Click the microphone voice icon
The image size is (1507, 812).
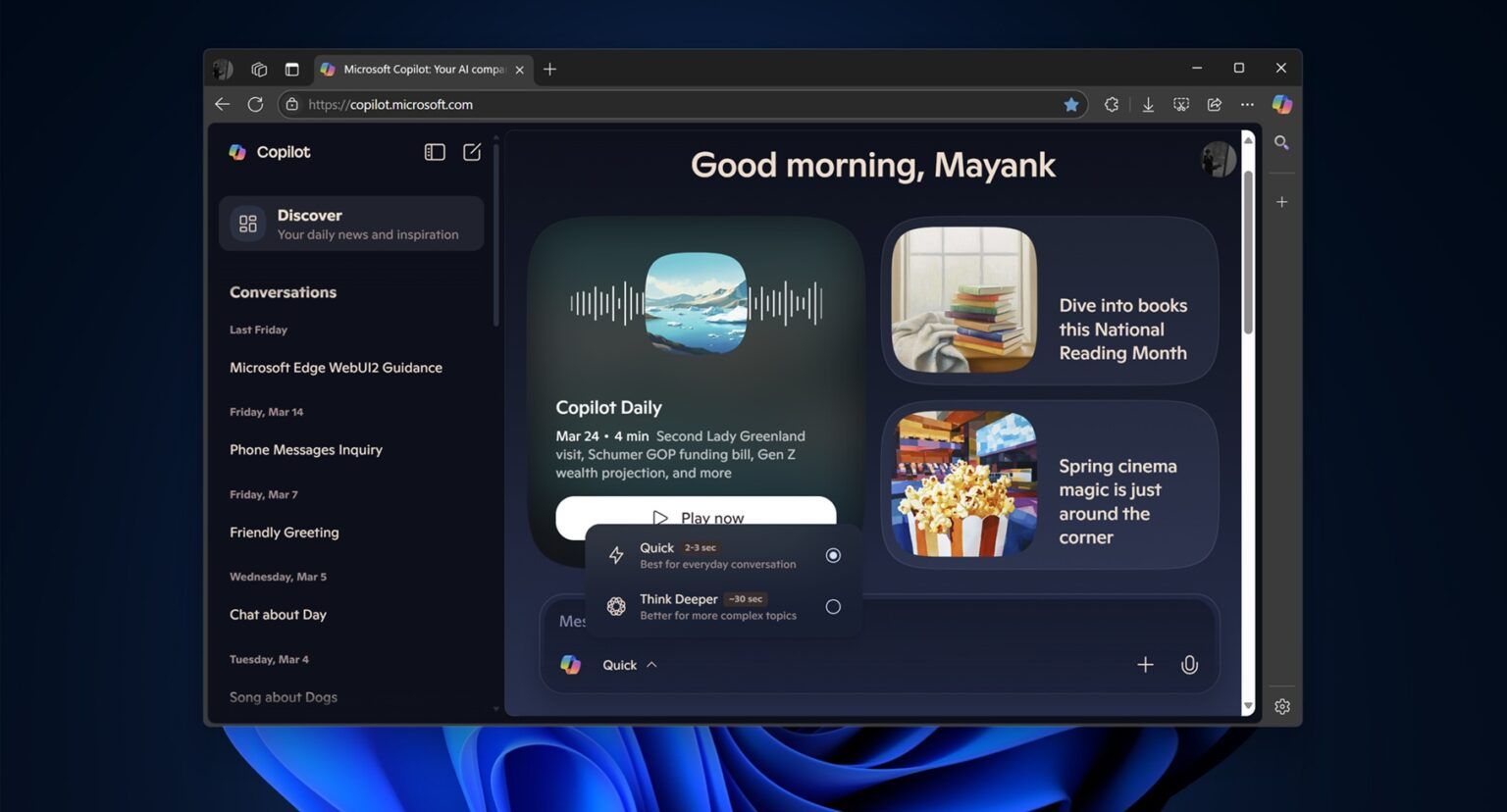(1189, 665)
